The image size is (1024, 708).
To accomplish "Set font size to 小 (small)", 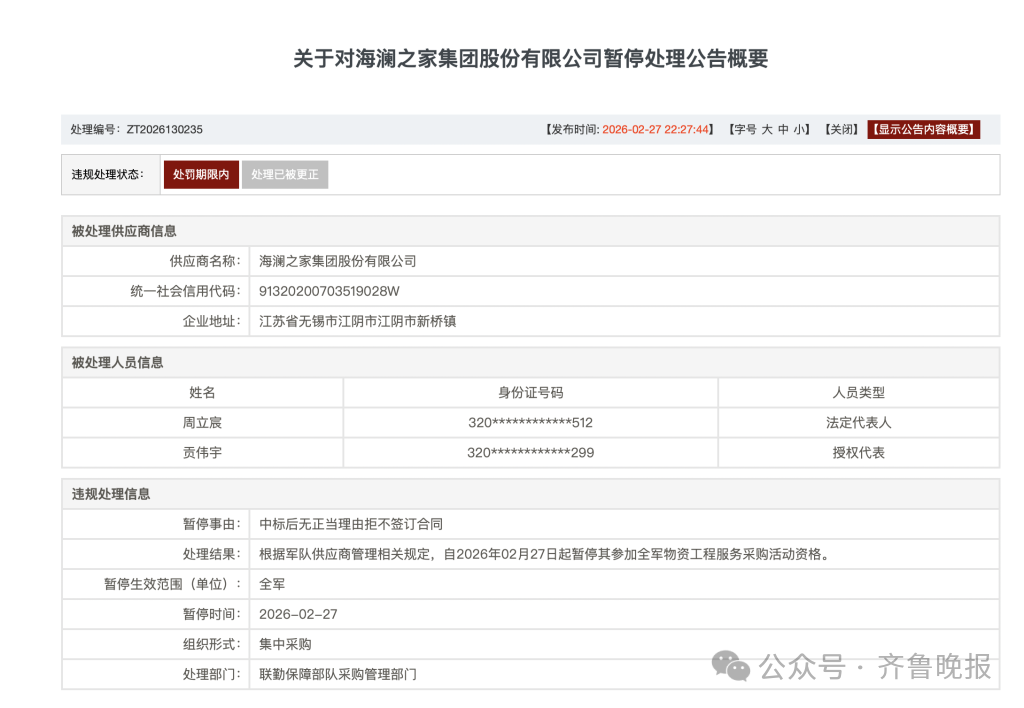I will point(801,130).
